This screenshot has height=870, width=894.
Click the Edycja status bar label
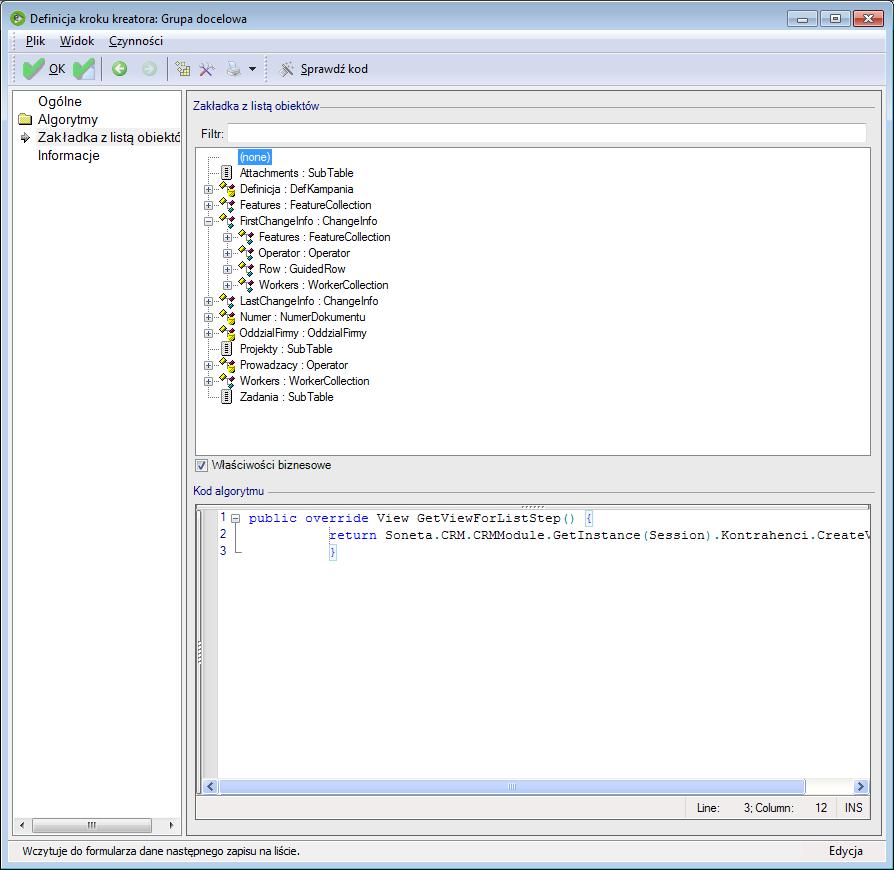[846, 851]
